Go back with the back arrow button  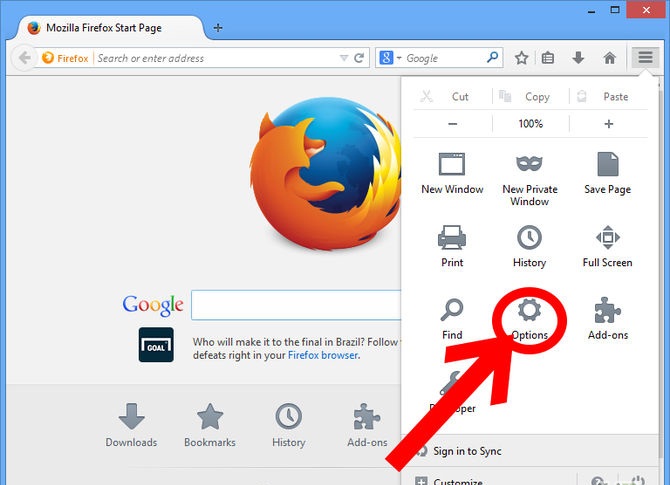24,58
